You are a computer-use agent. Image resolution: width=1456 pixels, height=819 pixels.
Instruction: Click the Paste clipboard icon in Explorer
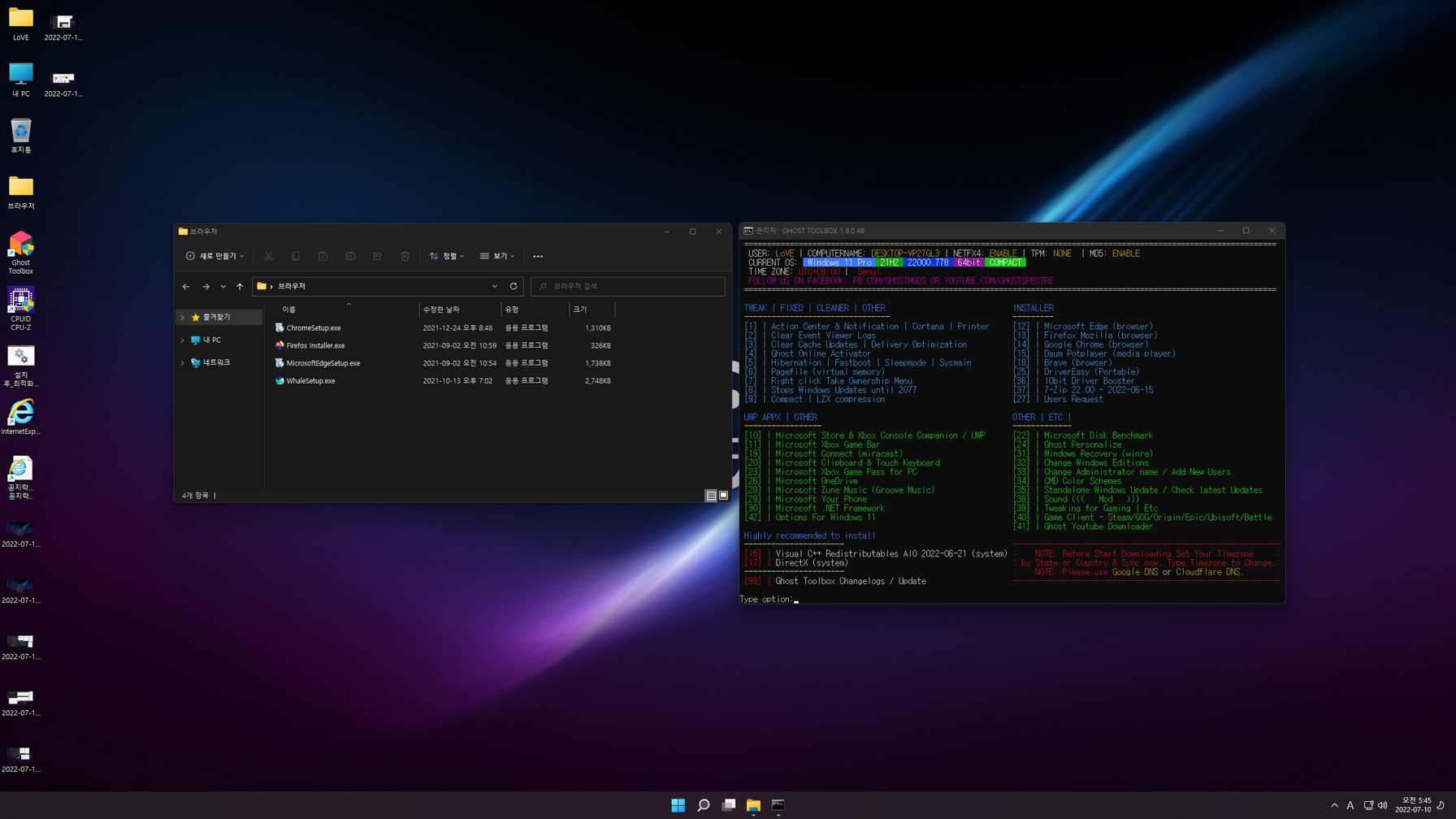point(323,256)
